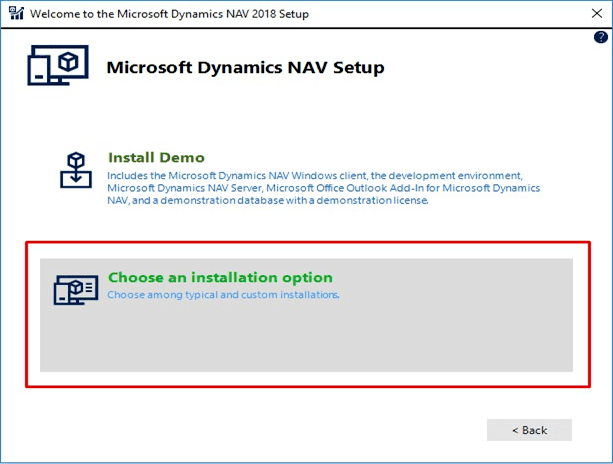Screen dimensions: 613x464
Task: Click the installation option monitor icon
Action: coord(75,290)
